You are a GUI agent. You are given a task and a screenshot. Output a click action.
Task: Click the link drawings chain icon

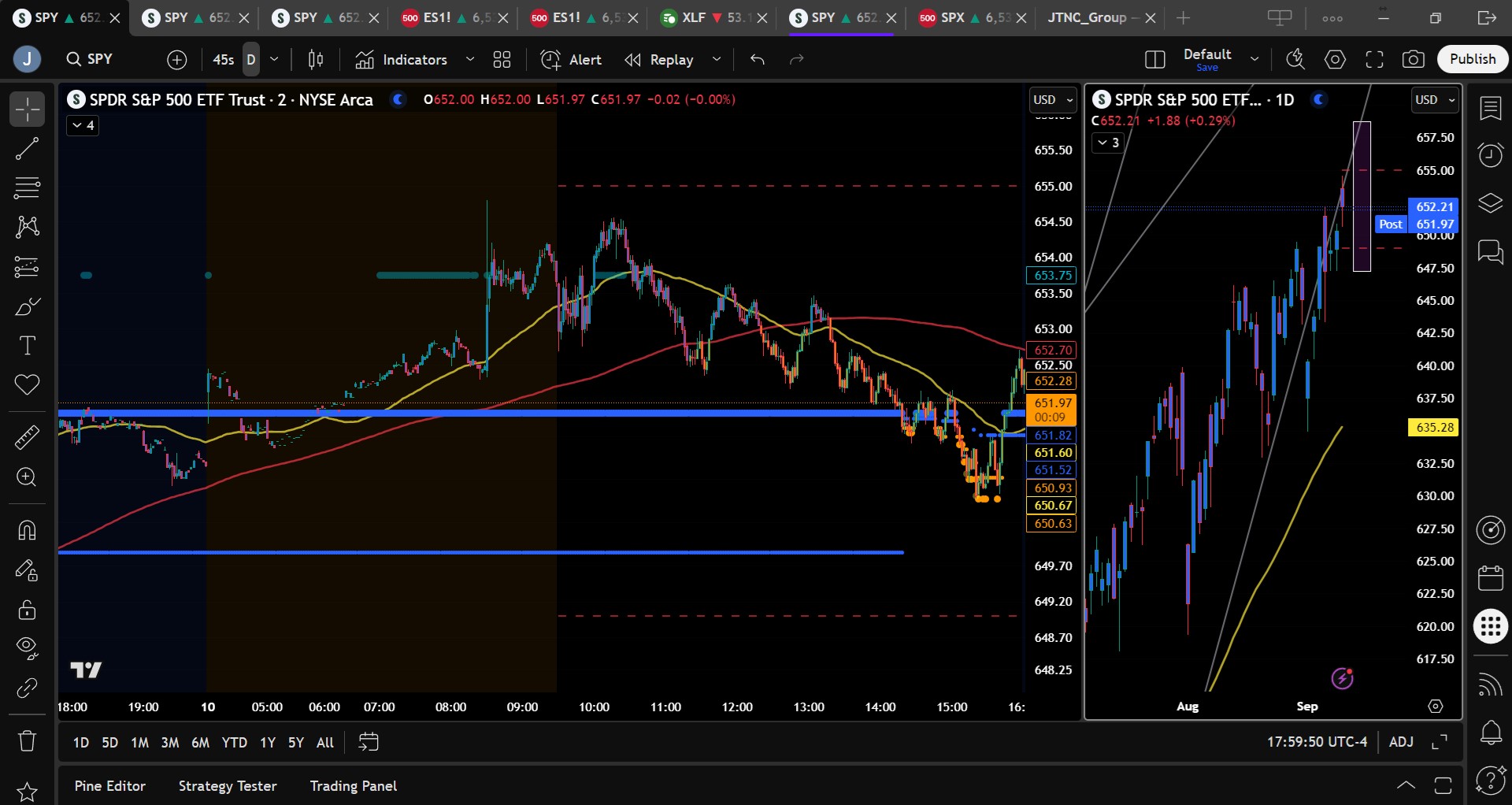point(27,688)
